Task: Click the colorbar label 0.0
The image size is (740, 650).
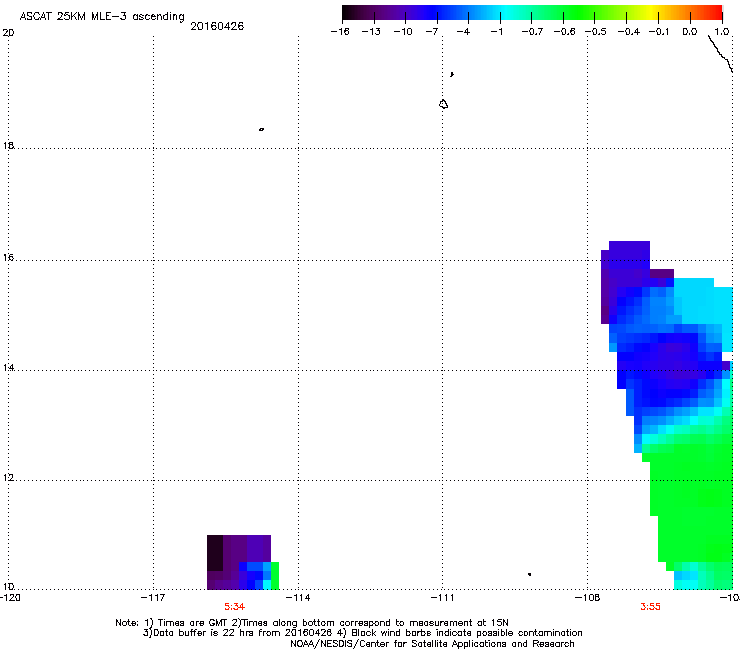Action: [690, 32]
